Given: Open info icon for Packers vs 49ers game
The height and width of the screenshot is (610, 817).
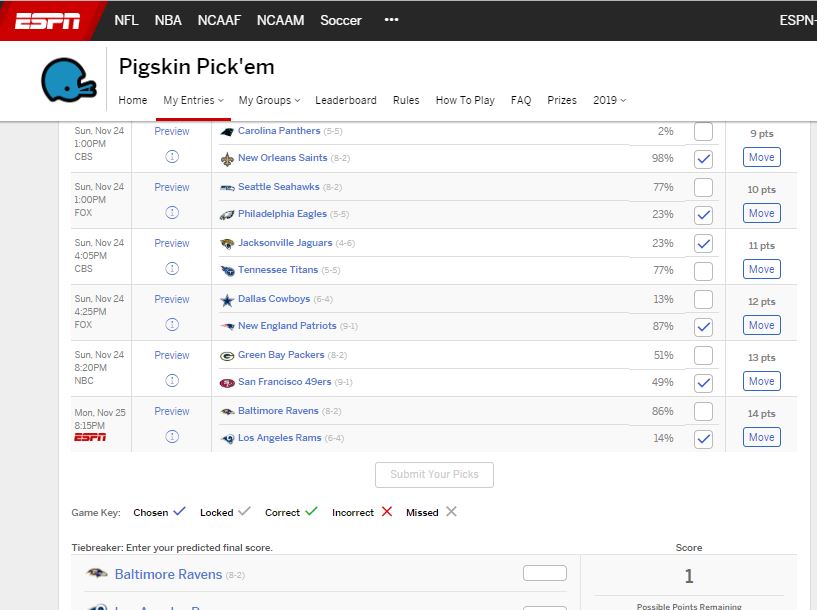Looking at the screenshot, I should [x=172, y=380].
